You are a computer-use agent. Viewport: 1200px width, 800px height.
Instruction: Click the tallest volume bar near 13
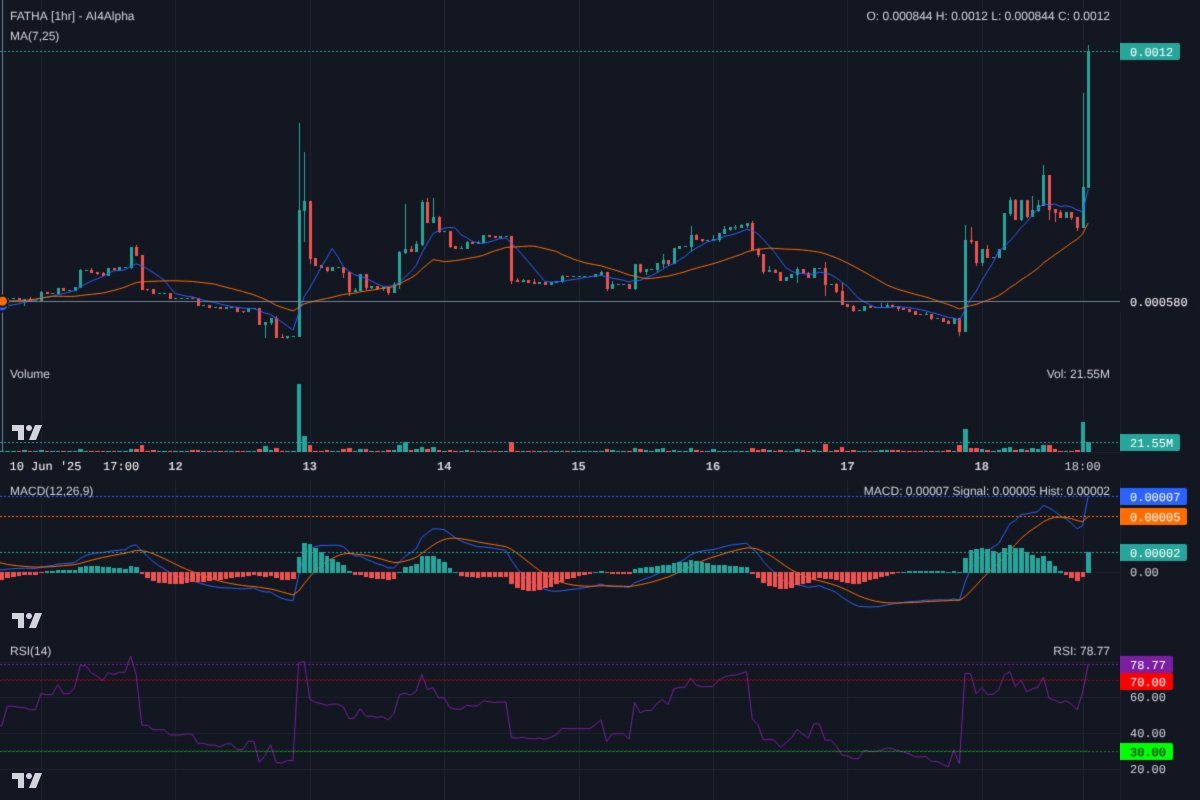point(298,417)
